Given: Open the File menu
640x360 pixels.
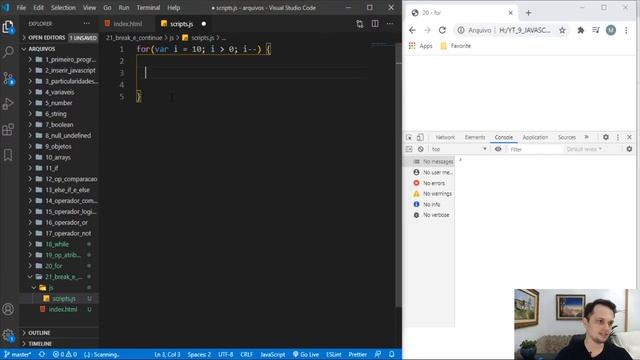Looking at the screenshot, I should (21, 8).
